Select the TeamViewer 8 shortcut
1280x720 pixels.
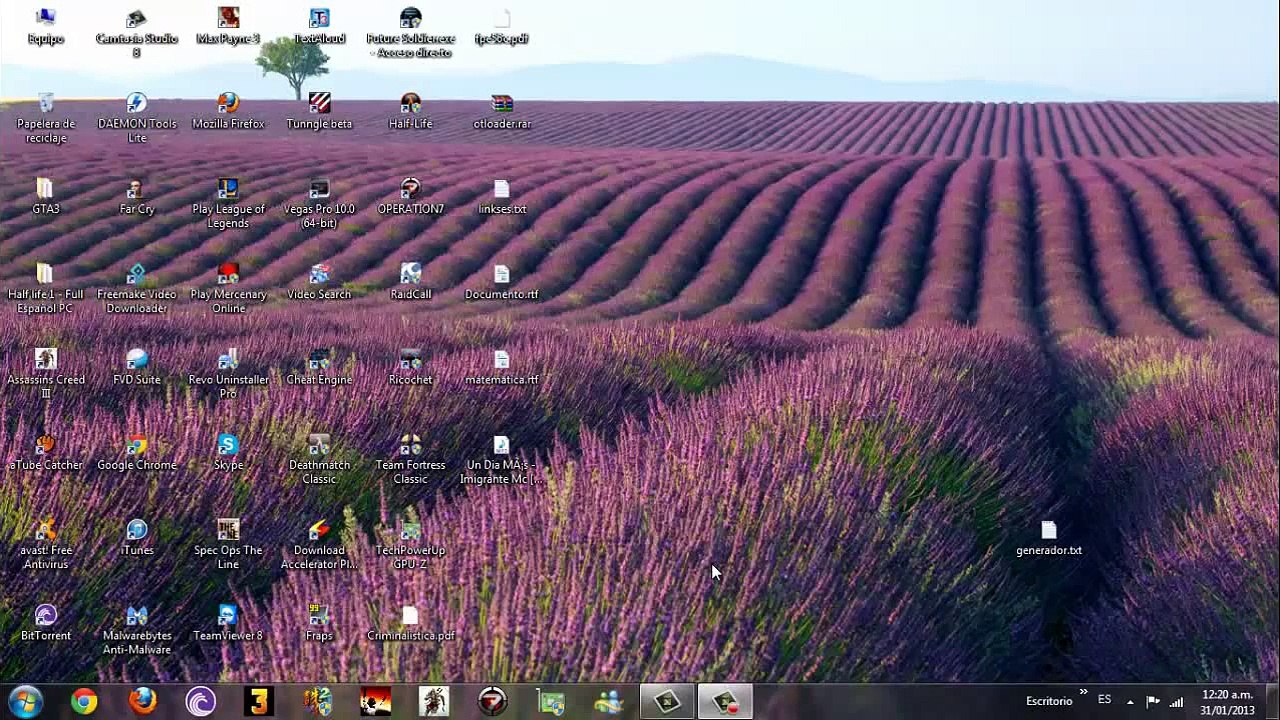click(228, 622)
